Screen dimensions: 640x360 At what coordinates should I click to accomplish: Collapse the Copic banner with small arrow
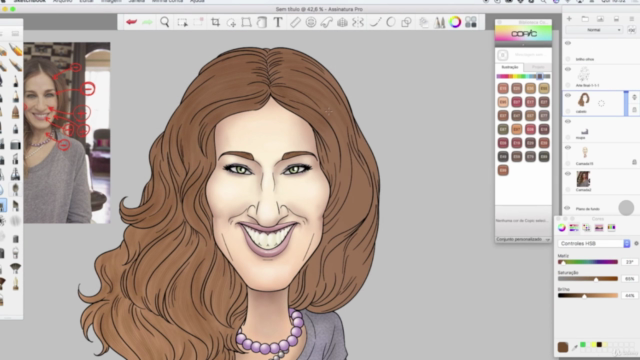pyautogui.click(x=523, y=44)
